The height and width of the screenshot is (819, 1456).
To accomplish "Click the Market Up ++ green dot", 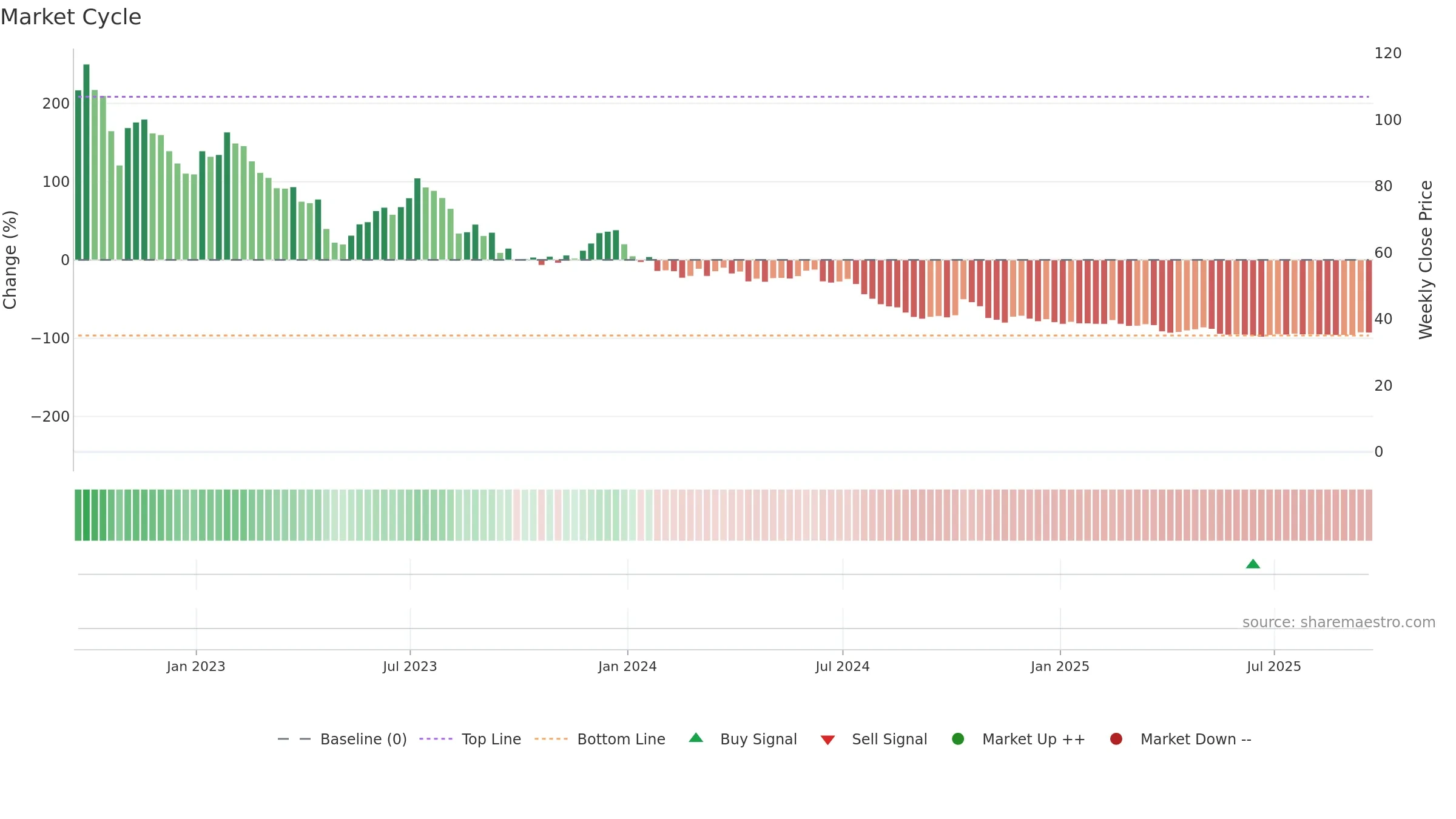I will click(x=958, y=739).
